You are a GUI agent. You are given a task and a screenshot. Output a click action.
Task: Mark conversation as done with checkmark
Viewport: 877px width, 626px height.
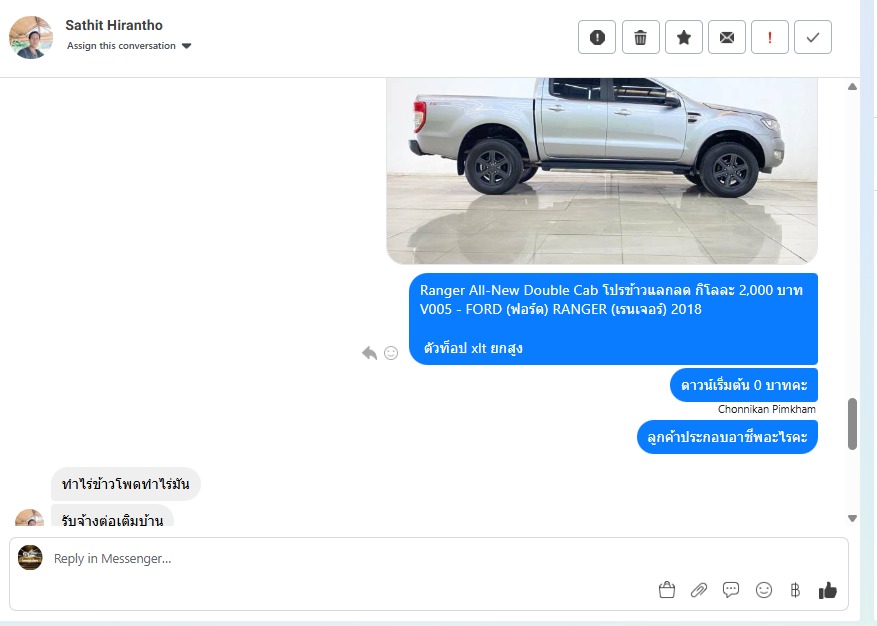pyautogui.click(x=813, y=37)
